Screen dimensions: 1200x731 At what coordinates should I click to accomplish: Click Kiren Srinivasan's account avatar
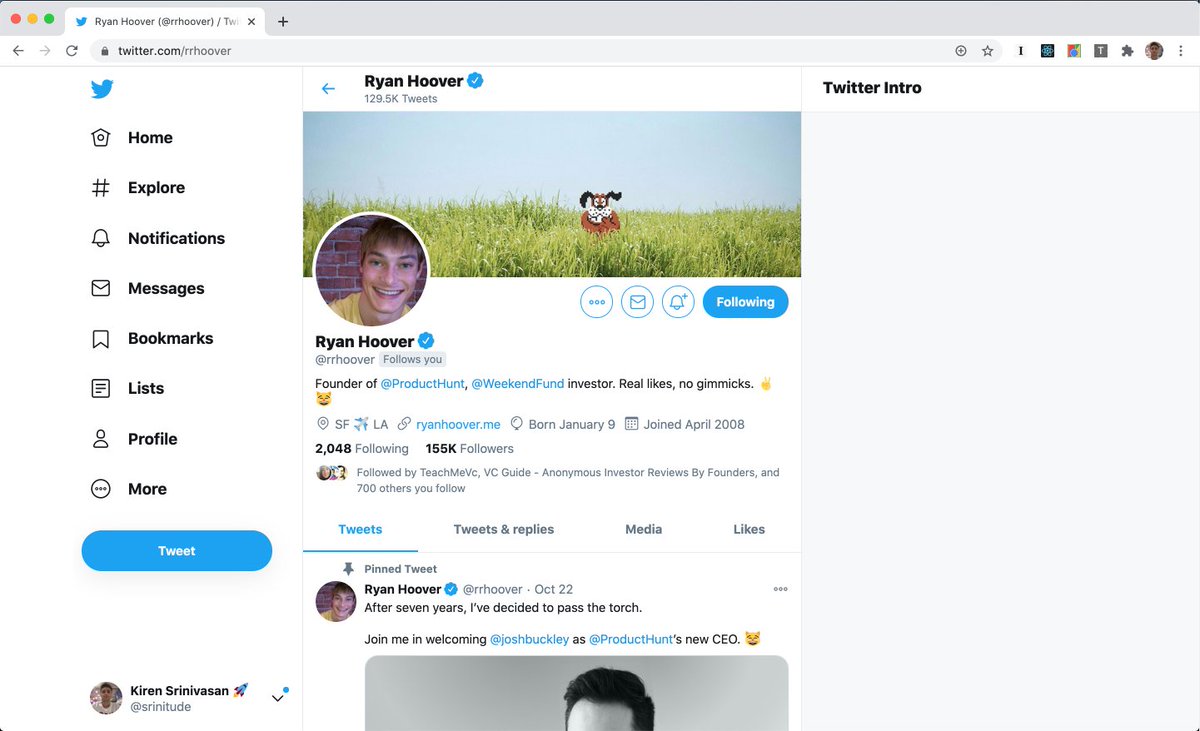click(106, 699)
